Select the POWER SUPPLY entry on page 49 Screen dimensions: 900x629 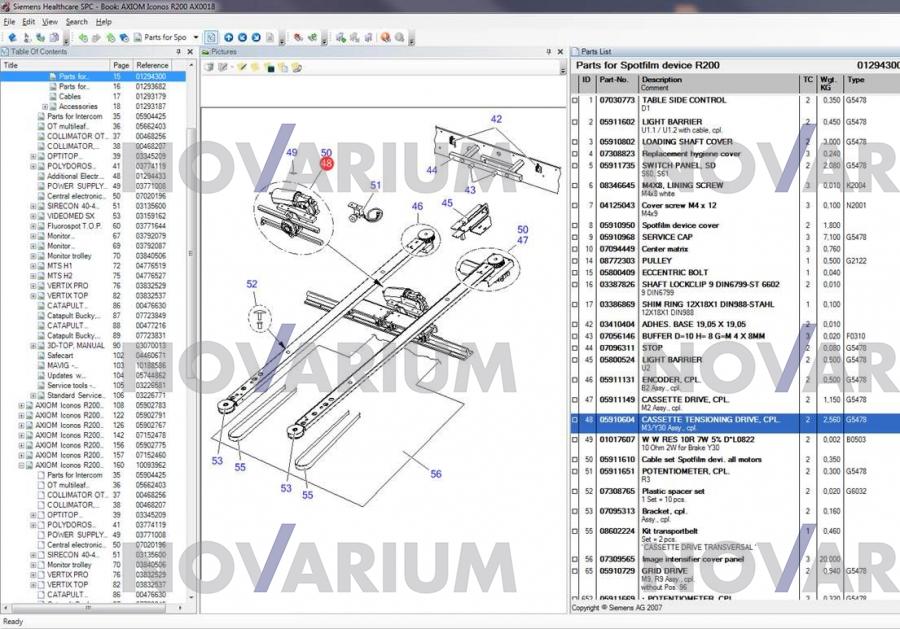click(x=77, y=186)
